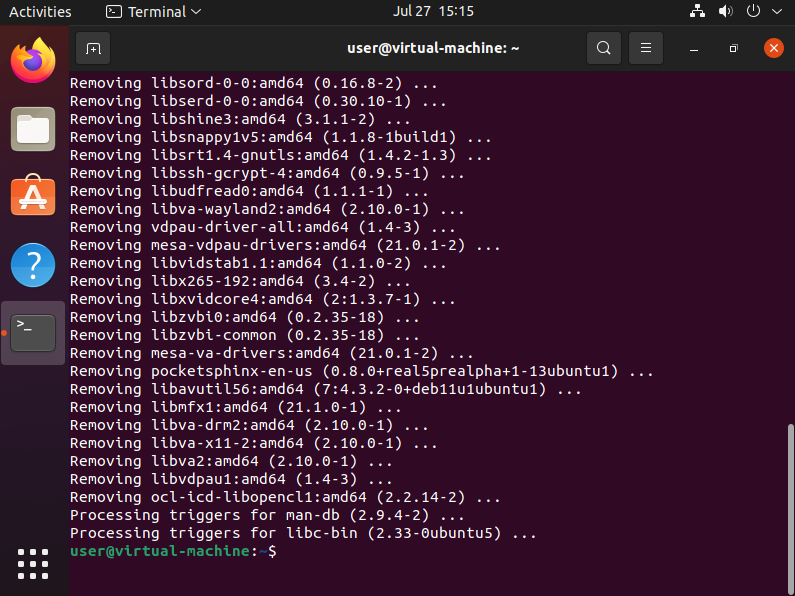The height and width of the screenshot is (596, 795).
Task: Open the Activities overview
Action: 40,12
